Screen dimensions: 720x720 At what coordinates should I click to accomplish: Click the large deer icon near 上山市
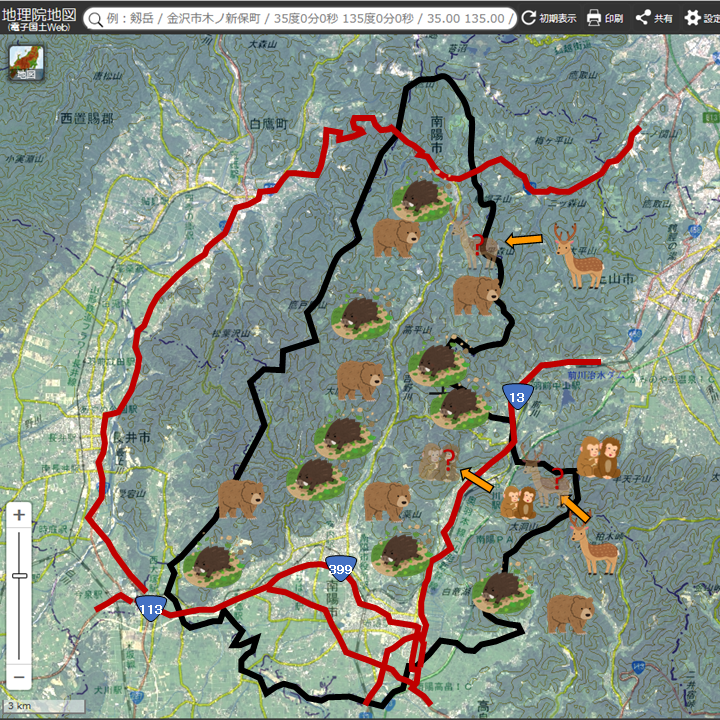coord(576,256)
